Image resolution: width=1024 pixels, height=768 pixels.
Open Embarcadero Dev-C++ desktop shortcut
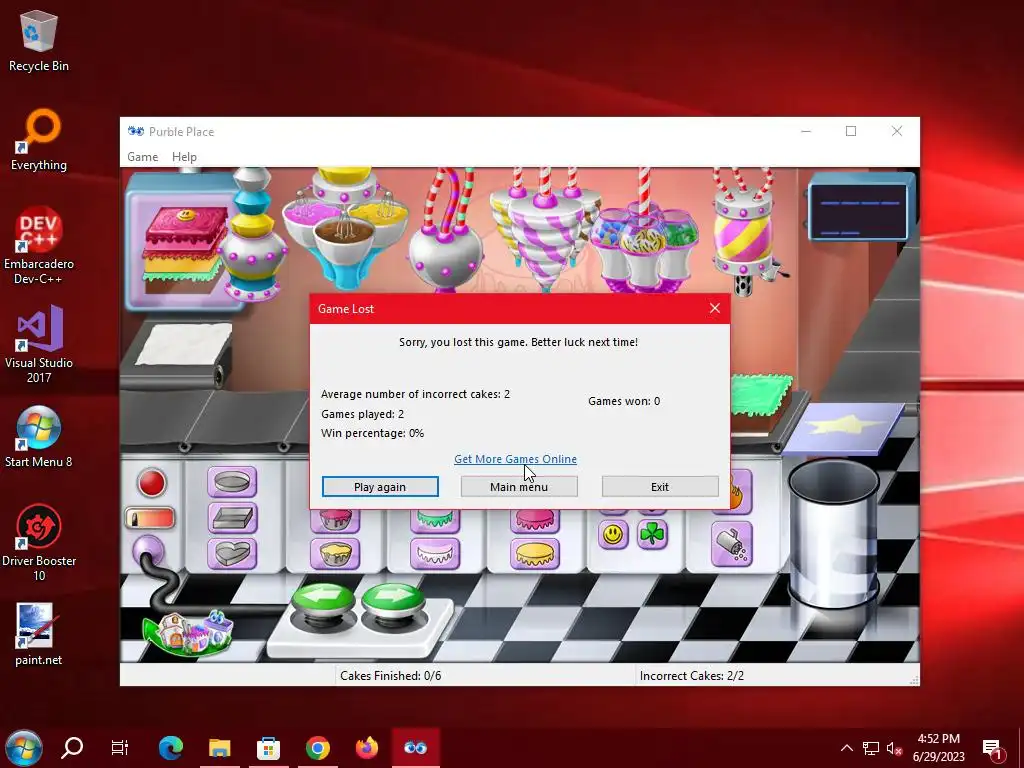tap(39, 246)
